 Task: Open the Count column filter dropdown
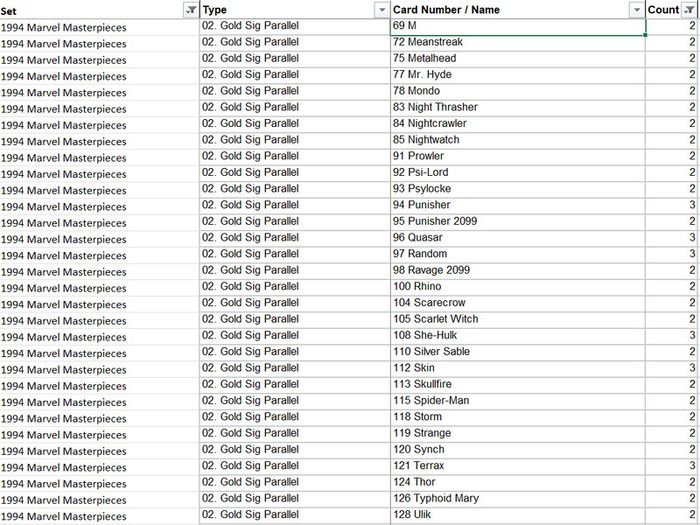click(x=690, y=10)
